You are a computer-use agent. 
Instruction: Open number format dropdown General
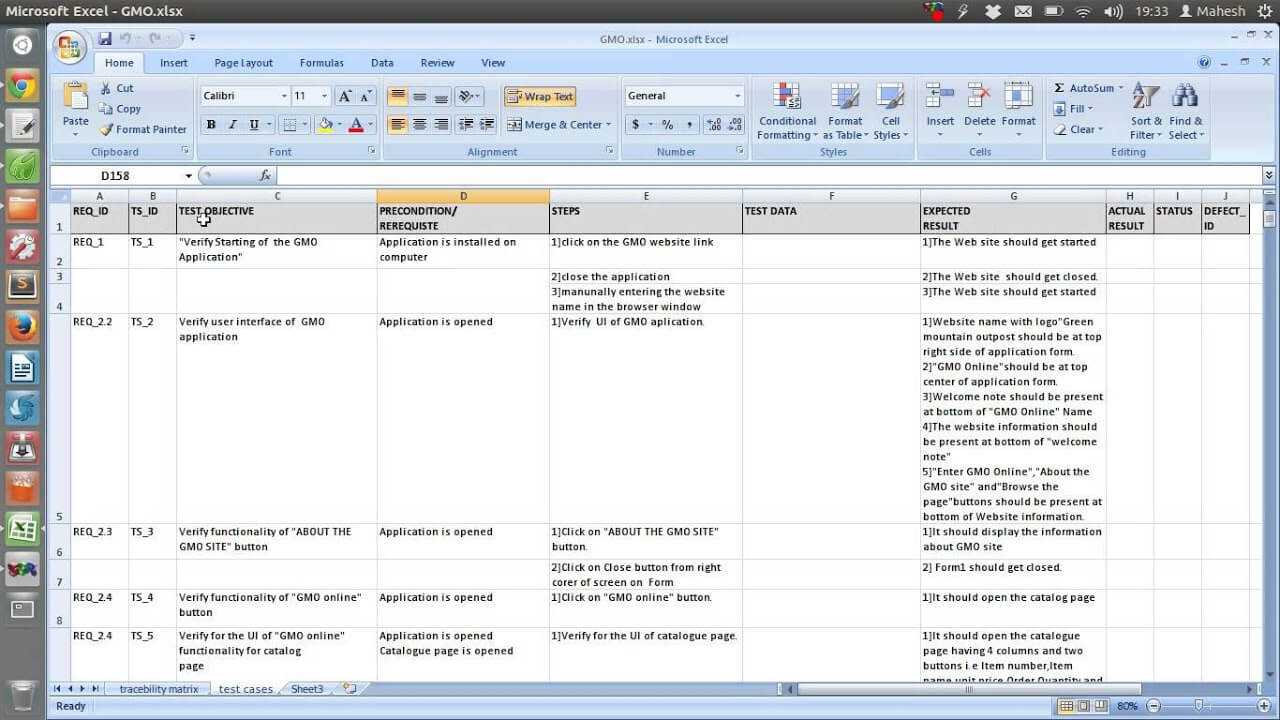738,96
